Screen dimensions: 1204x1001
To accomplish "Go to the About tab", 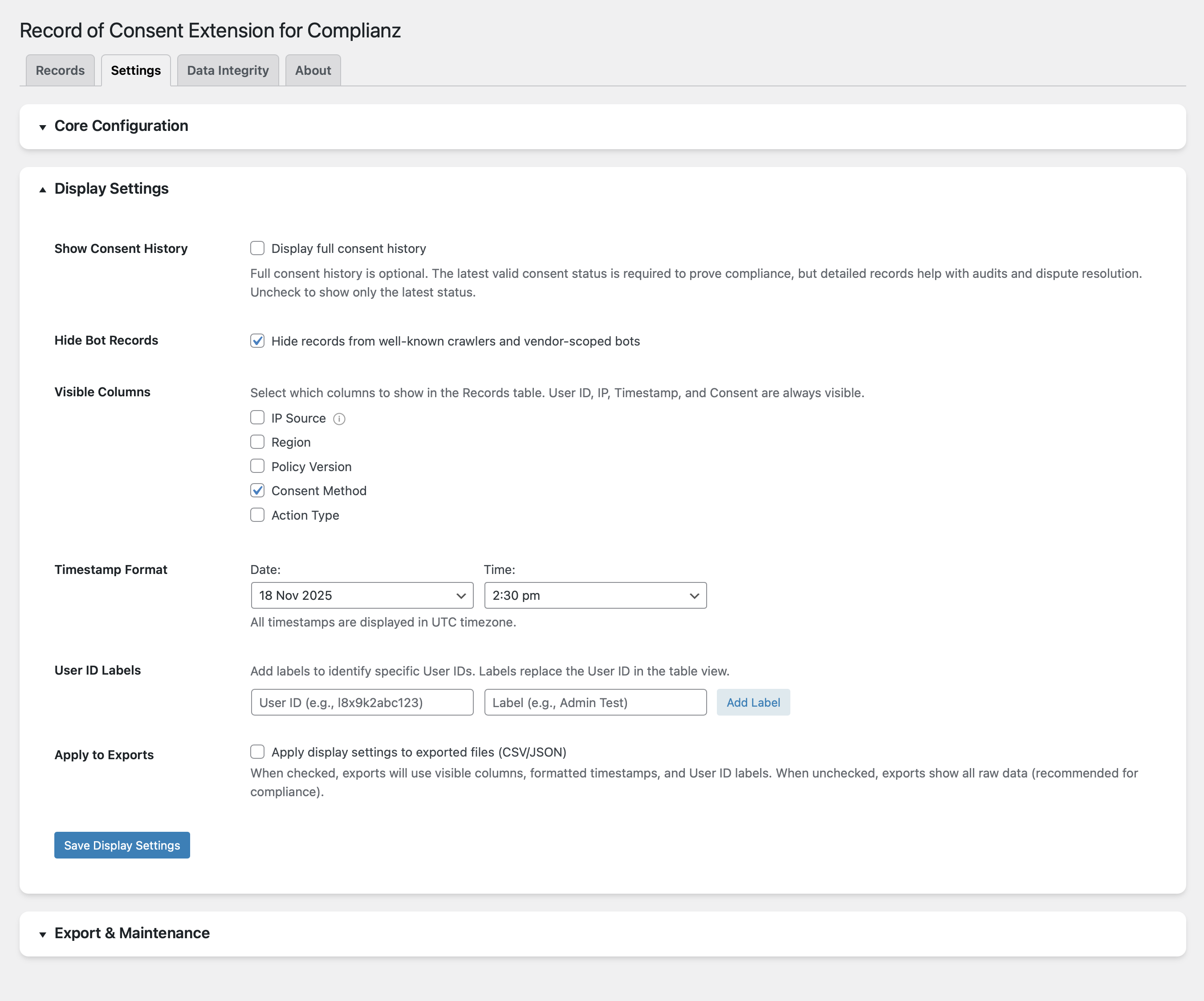I will click(313, 70).
